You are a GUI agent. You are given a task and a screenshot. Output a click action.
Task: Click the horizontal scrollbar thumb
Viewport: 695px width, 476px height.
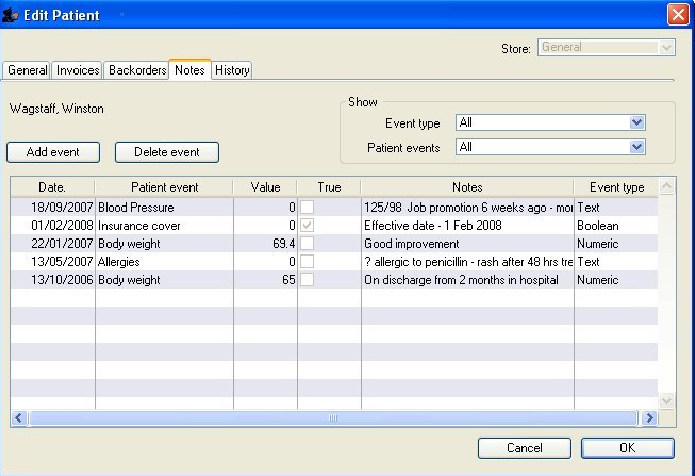pyautogui.click(x=333, y=418)
